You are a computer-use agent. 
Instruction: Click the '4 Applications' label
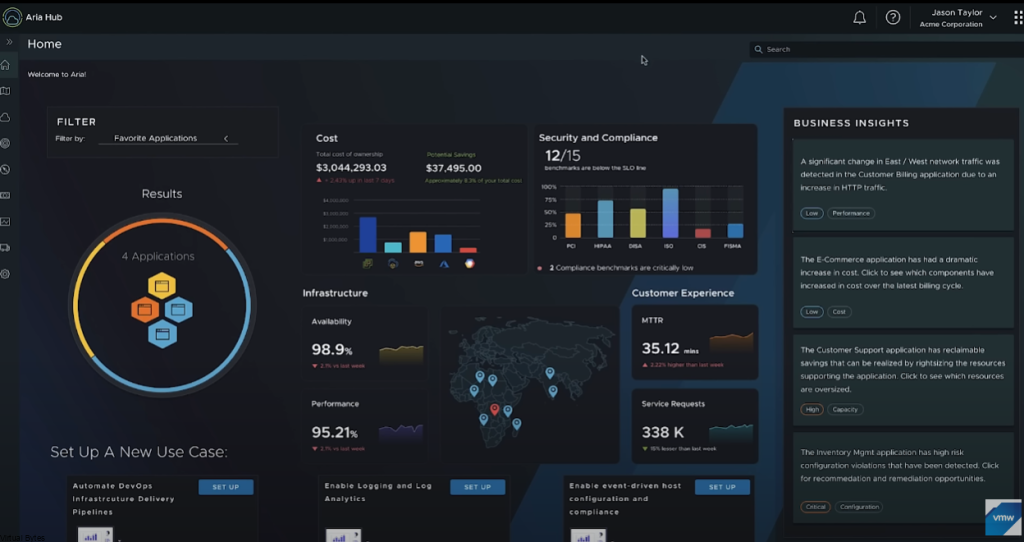tap(158, 257)
